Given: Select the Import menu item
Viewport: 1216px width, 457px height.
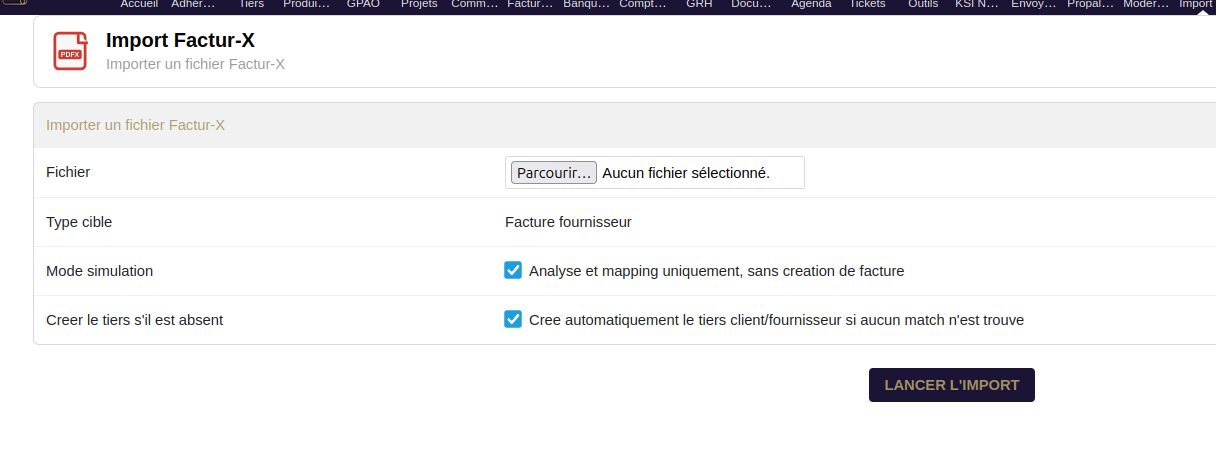Looking at the screenshot, I should click(1195, 4).
